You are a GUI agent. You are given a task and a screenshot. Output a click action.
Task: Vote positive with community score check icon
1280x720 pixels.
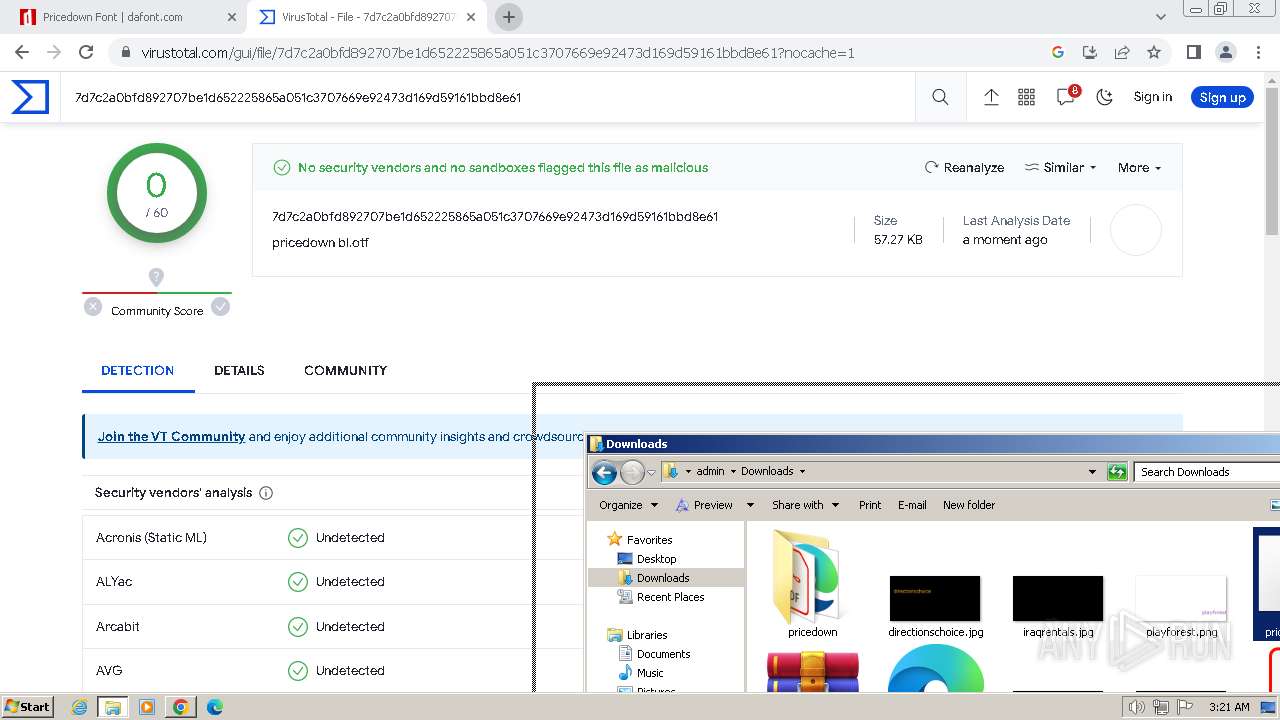(x=221, y=307)
